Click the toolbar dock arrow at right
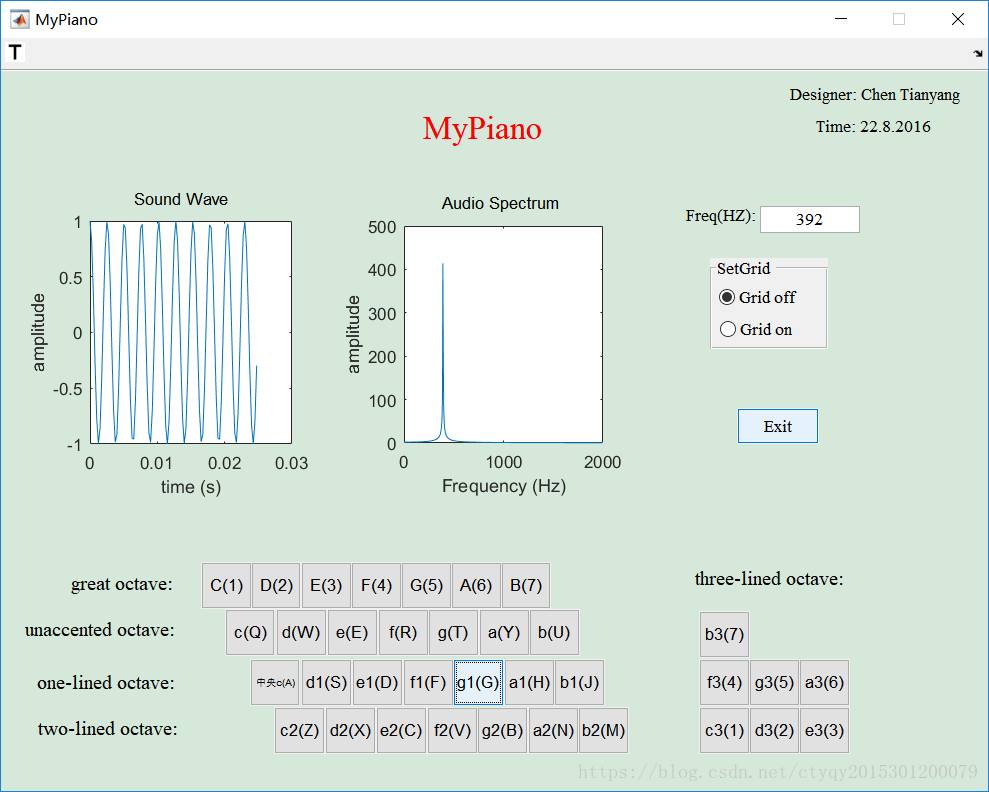This screenshot has height=792, width=989. tap(978, 54)
